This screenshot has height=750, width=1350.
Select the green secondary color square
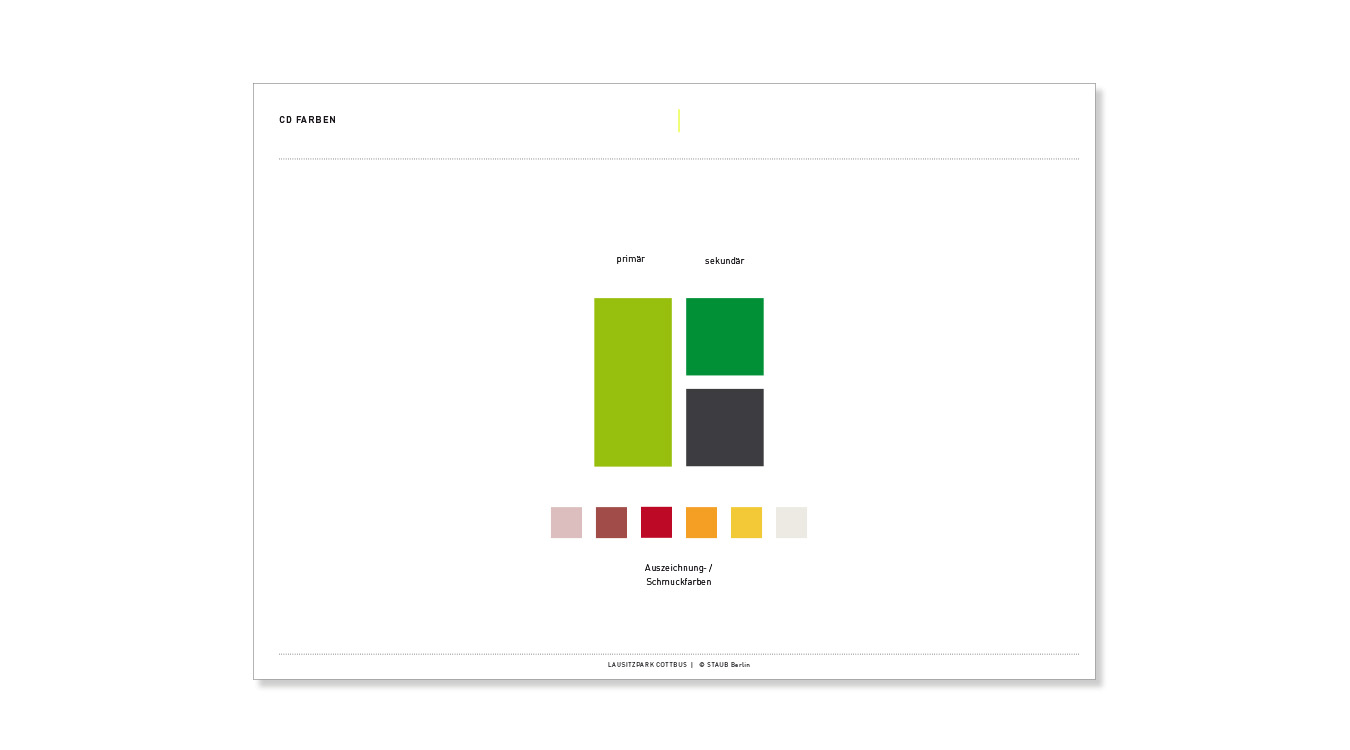(x=724, y=336)
